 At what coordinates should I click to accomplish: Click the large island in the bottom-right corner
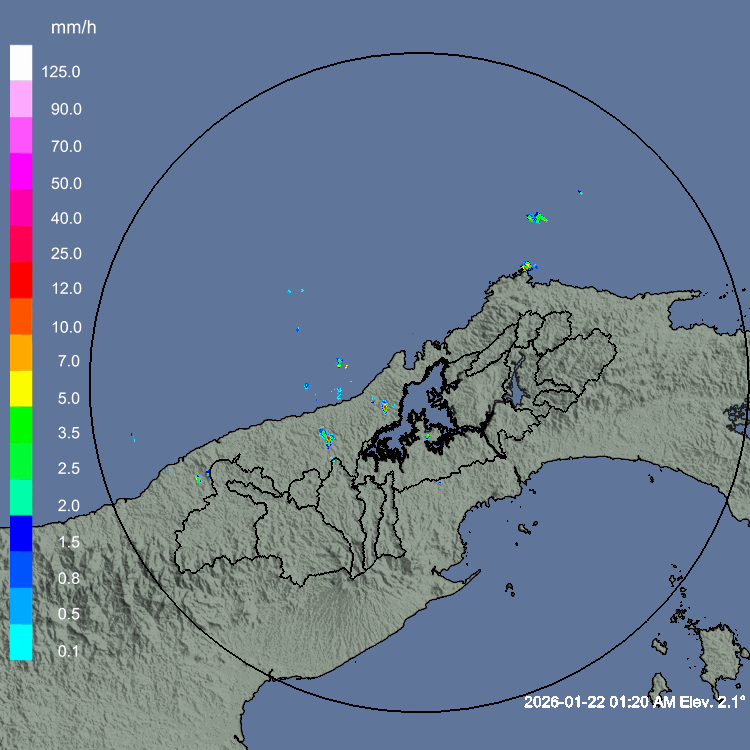tap(718, 650)
